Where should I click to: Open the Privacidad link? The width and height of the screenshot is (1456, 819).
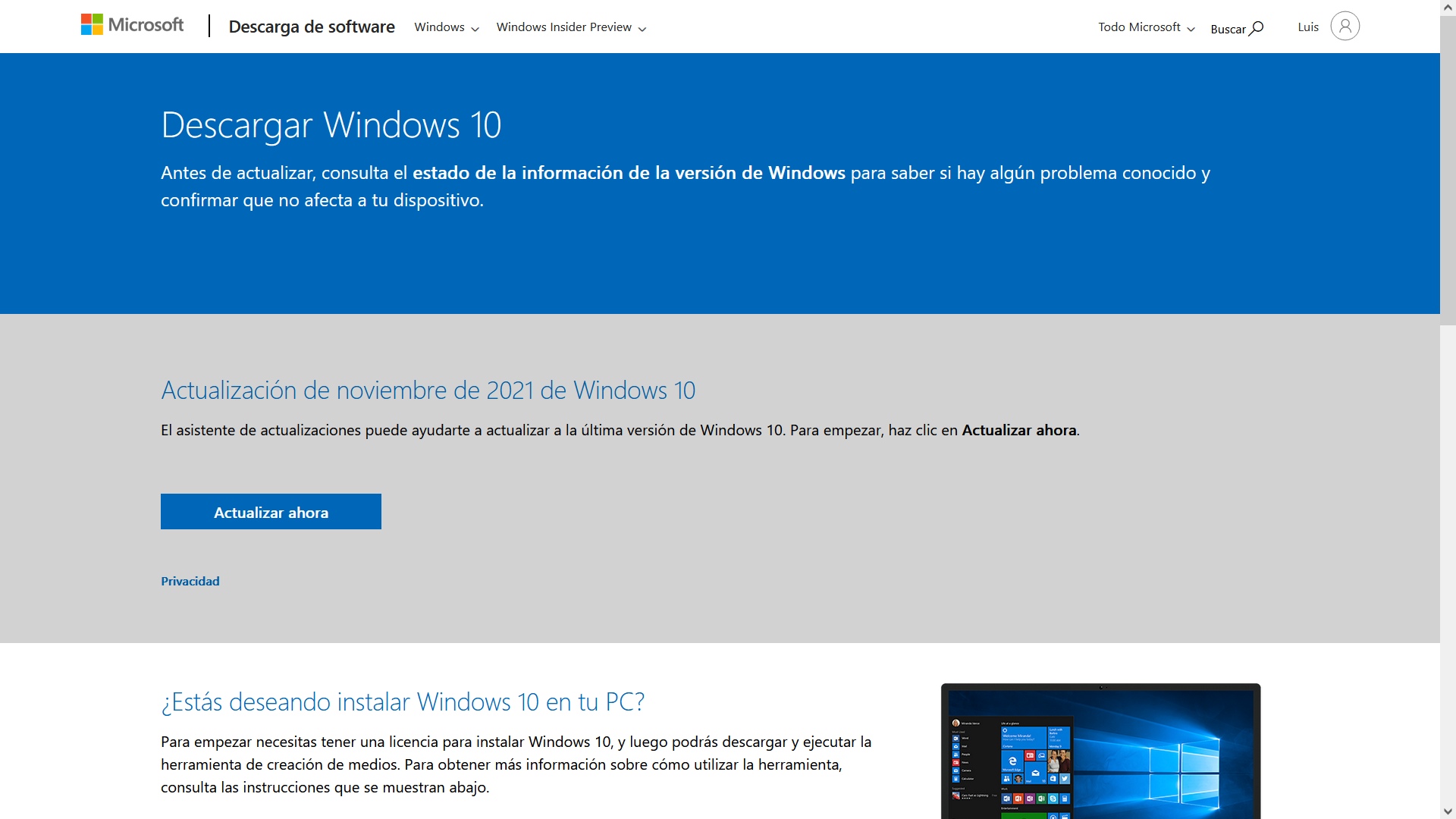pos(190,581)
